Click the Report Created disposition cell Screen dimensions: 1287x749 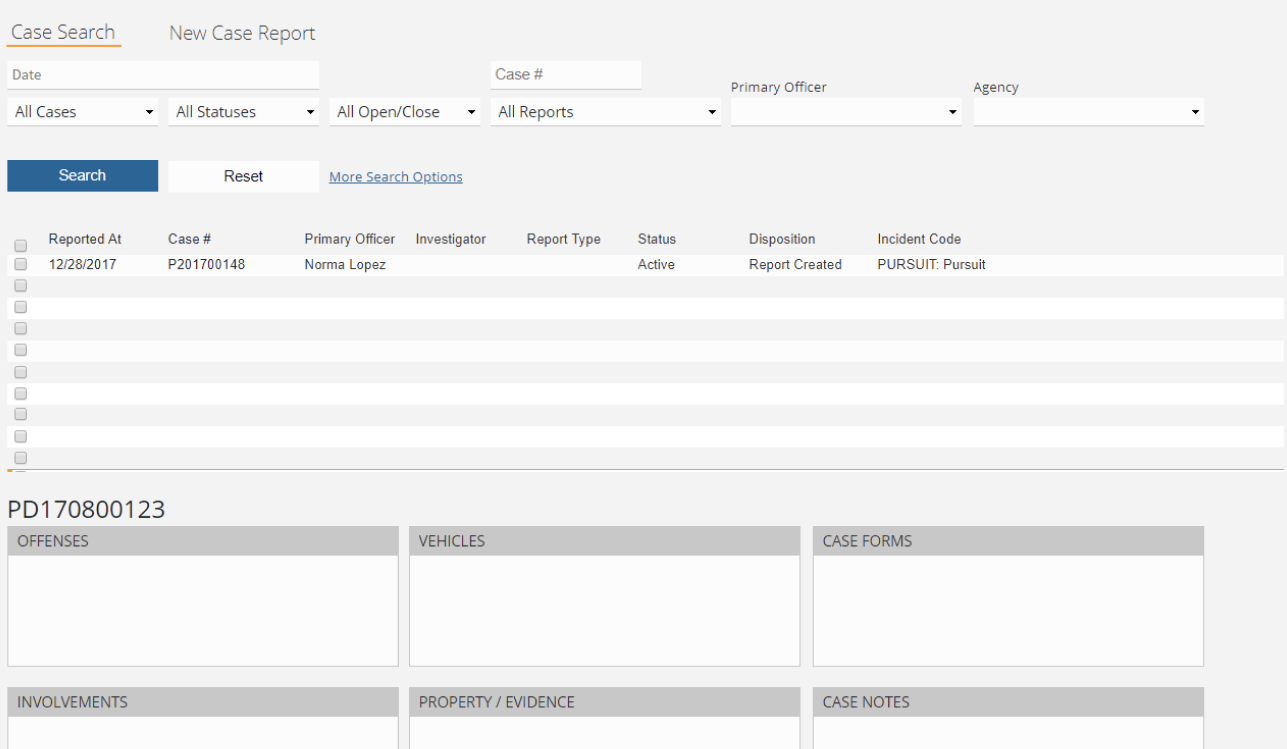coord(795,265)
